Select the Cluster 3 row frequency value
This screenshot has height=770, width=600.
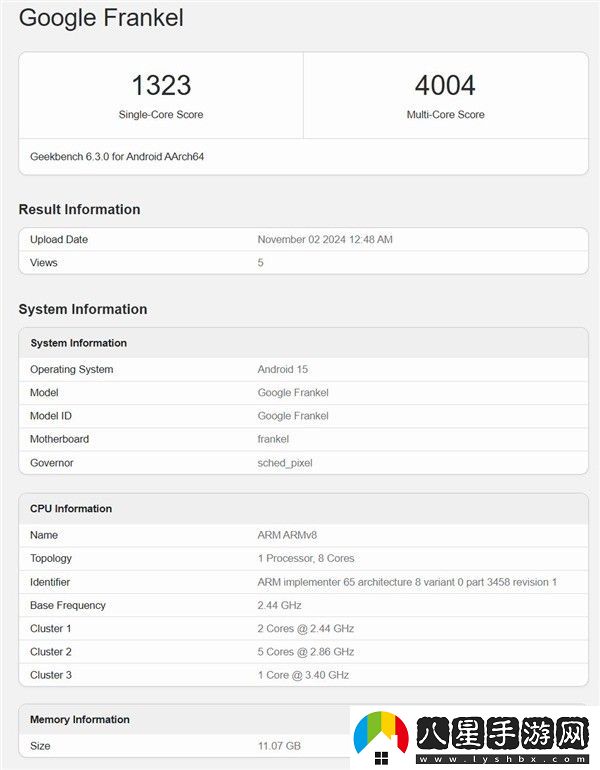point(303,675)
